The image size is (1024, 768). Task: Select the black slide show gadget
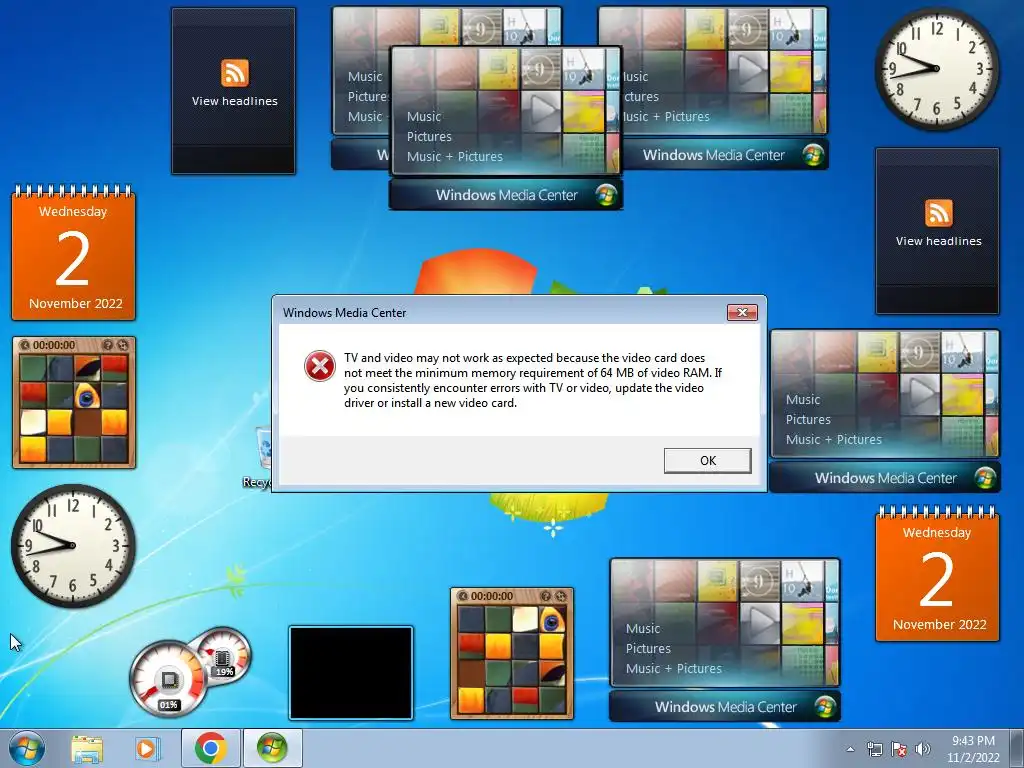(x=351, y=673)
